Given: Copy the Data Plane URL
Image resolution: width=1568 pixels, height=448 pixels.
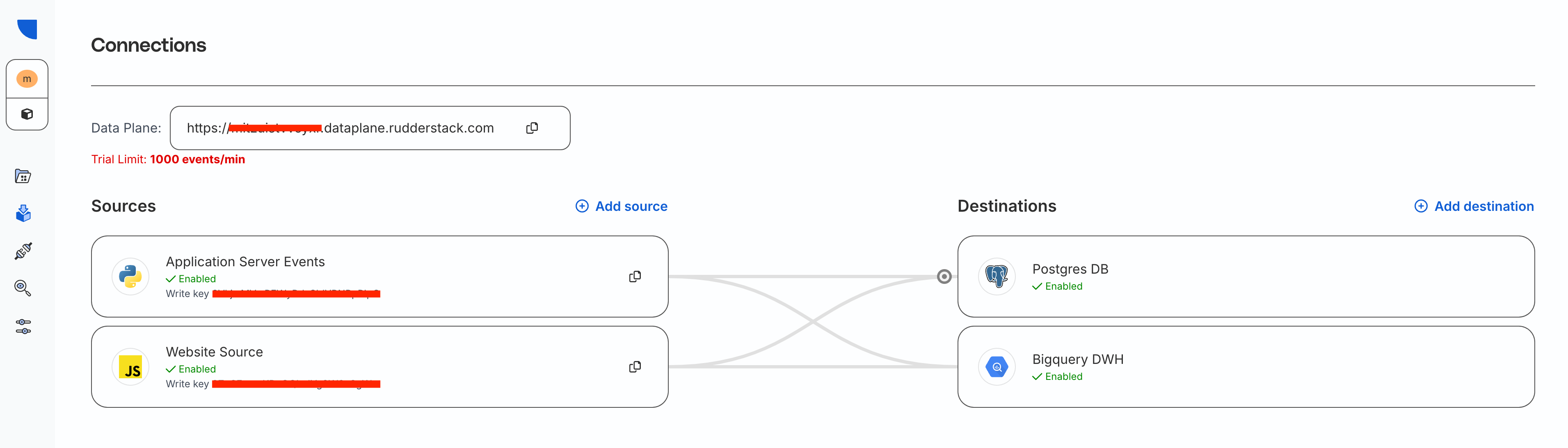Looking at the screenshot, I should pyautogui.click(x=532, y=128).
